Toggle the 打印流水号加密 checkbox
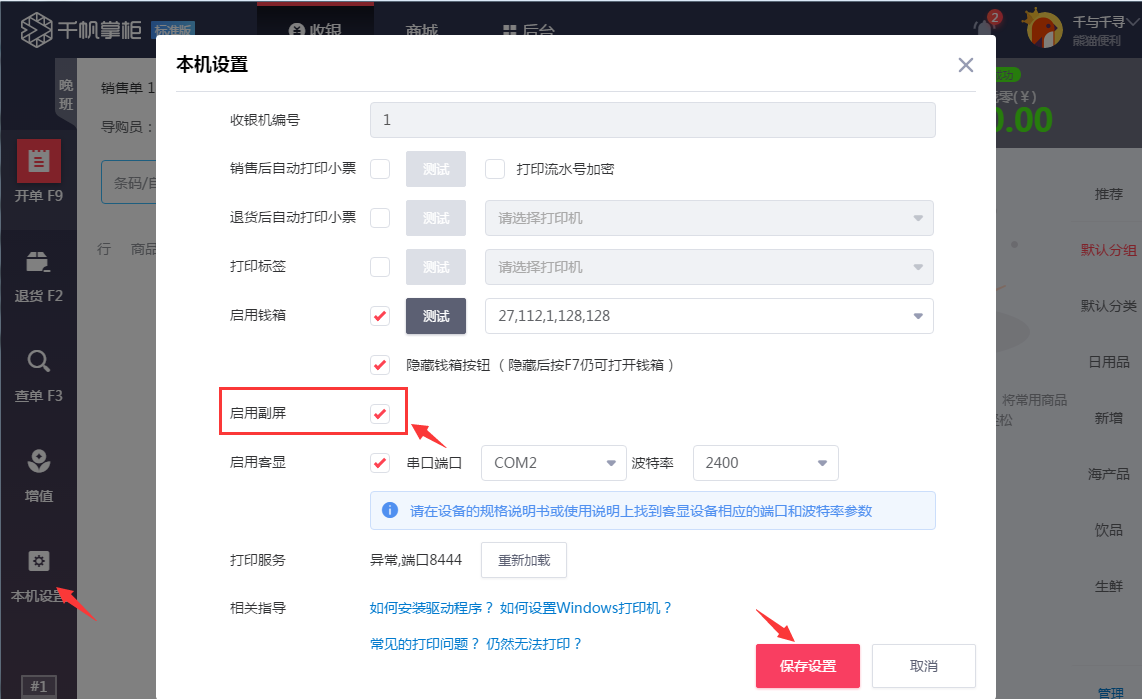This screenshot has height=699, width=1142. point(494,169)
